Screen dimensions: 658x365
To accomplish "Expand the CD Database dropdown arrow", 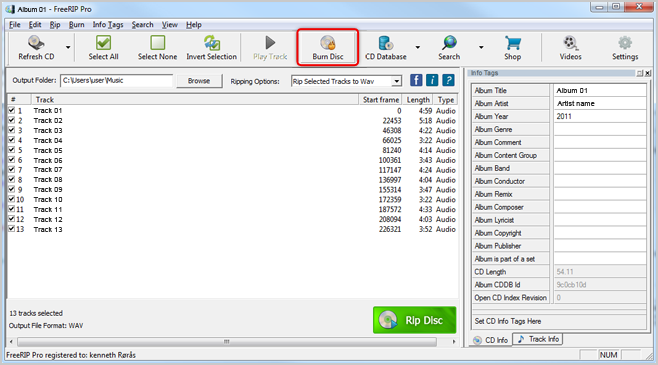I will tap(418, 47).
